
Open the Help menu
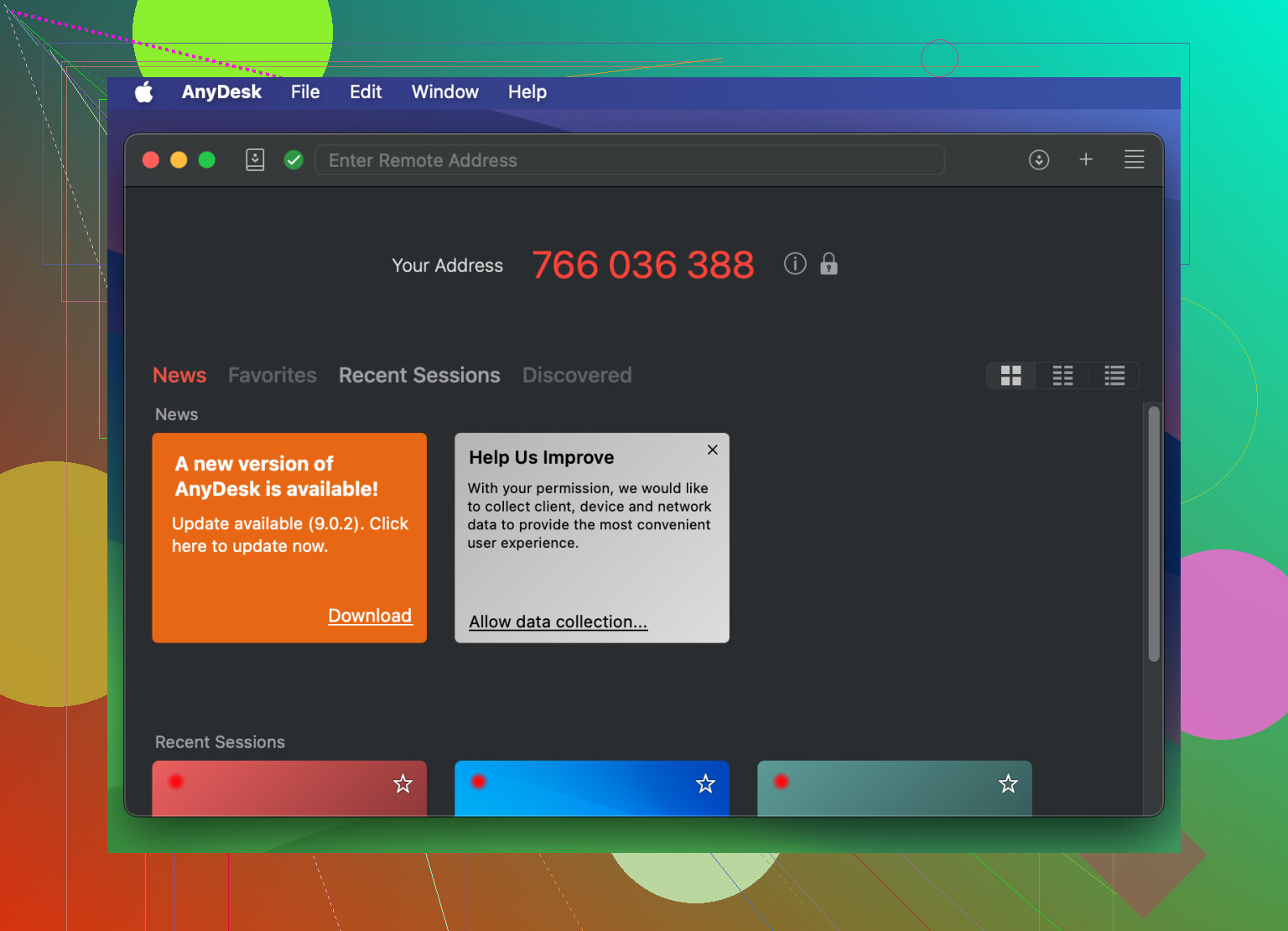tap(527, 92)
